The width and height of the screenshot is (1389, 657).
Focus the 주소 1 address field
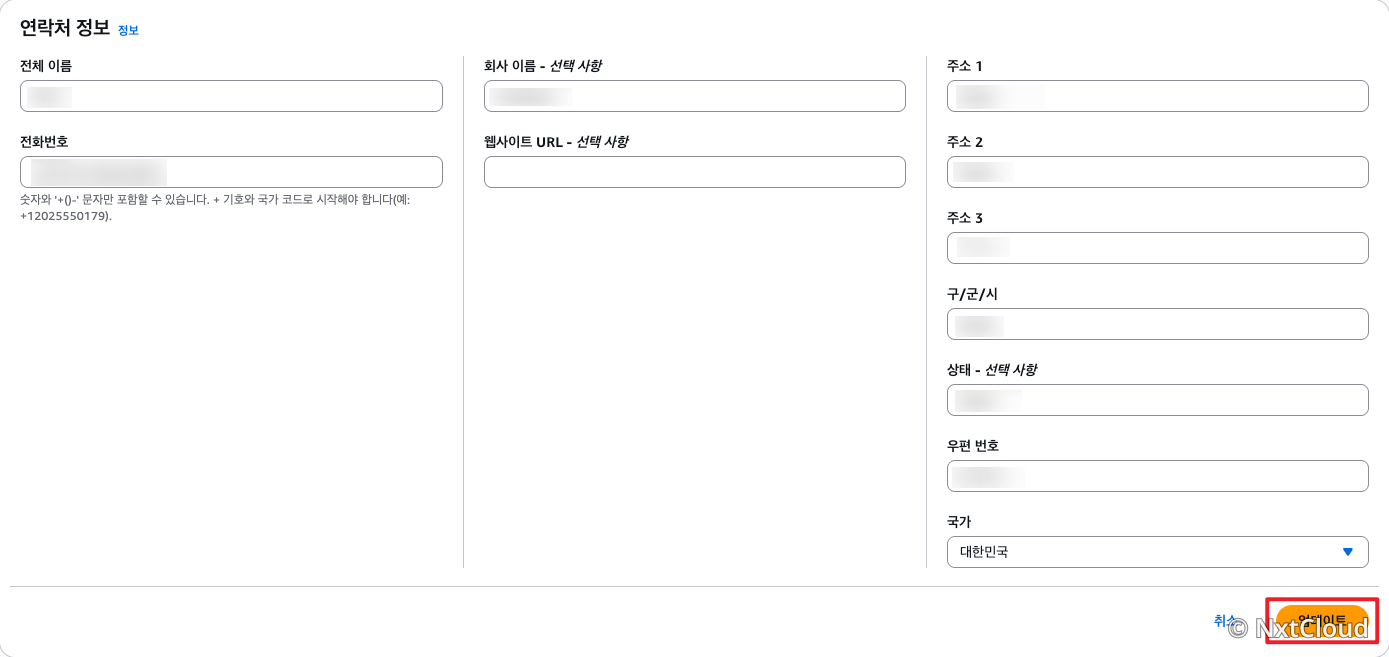coord(1157,96)
